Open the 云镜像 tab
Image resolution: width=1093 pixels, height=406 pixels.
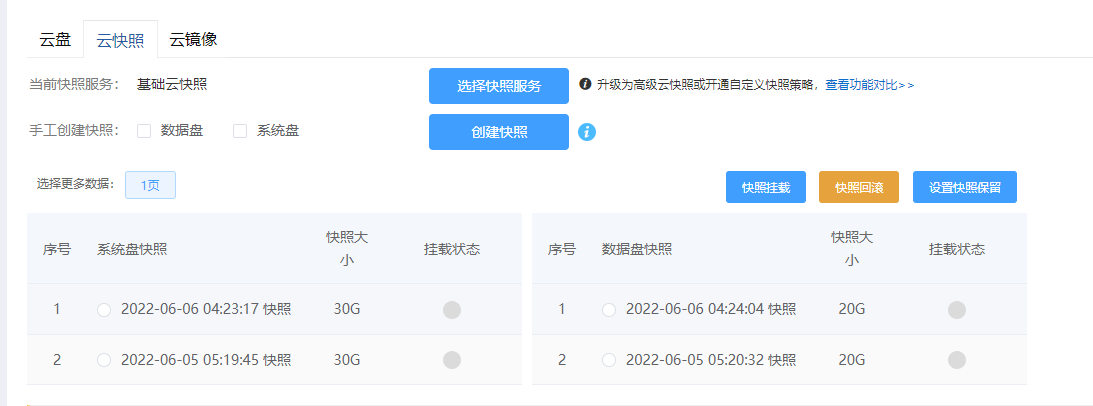[193, 40]
